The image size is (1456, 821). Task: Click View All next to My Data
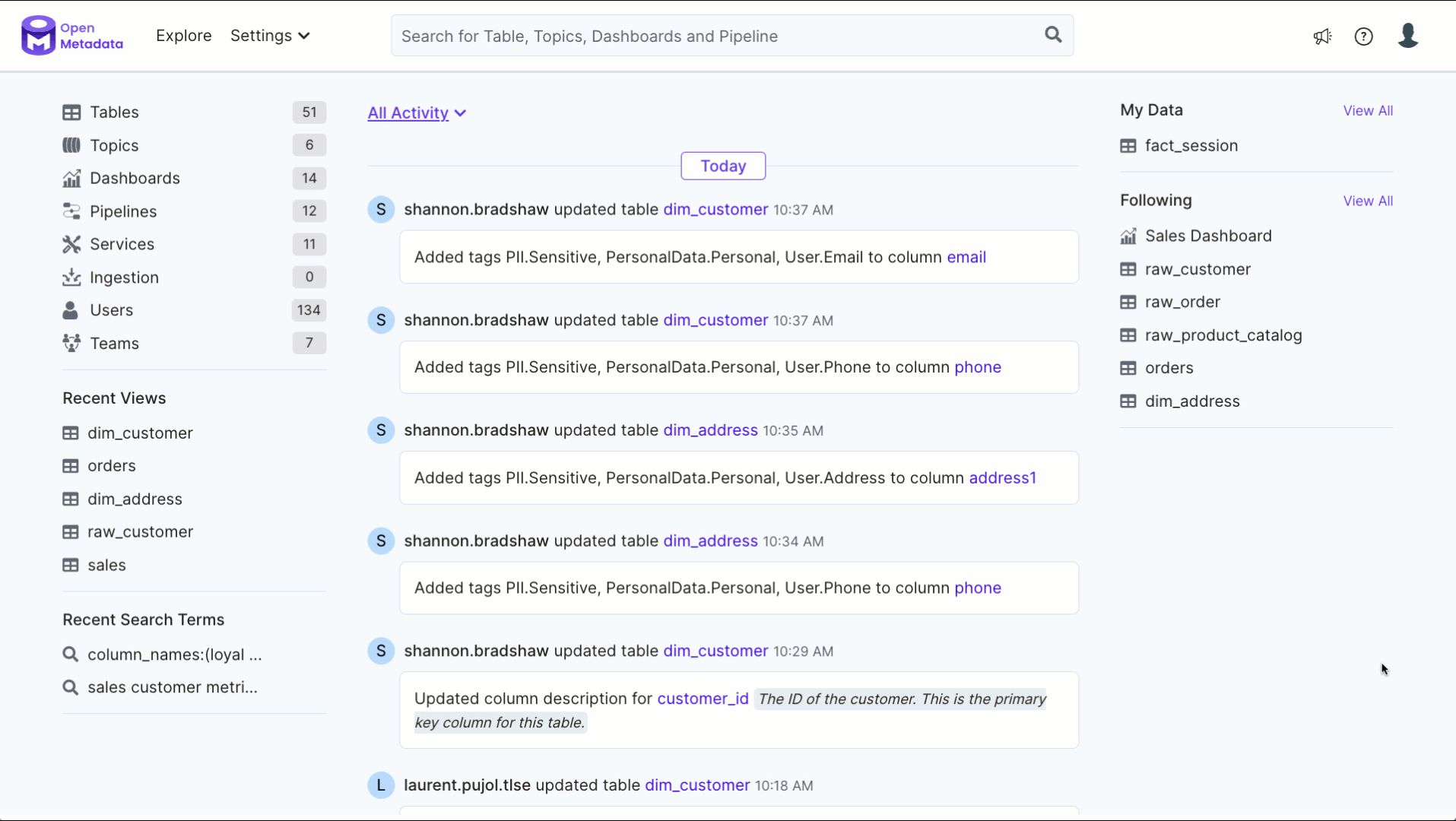pyautogui.click(x=1367, y=111)
